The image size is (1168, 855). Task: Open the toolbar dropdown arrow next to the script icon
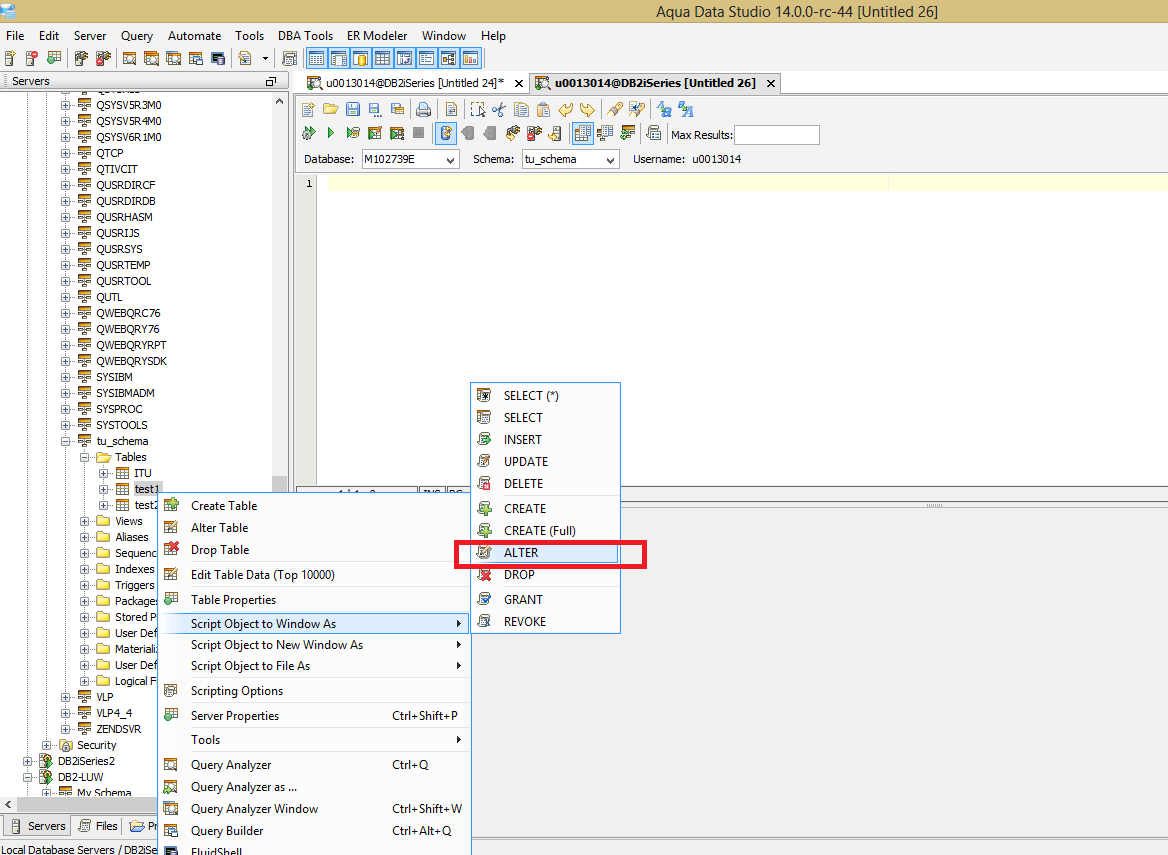(x=265, y=58)
